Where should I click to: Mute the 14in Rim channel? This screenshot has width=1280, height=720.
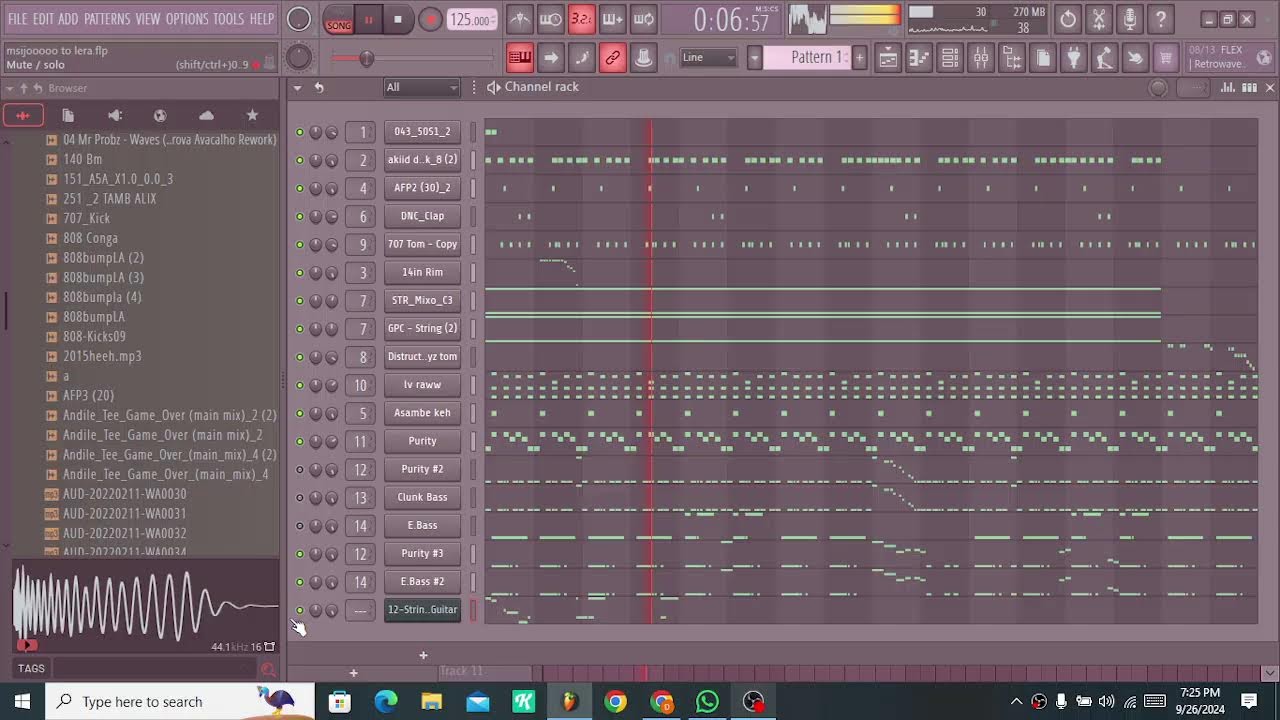[299, 272]
